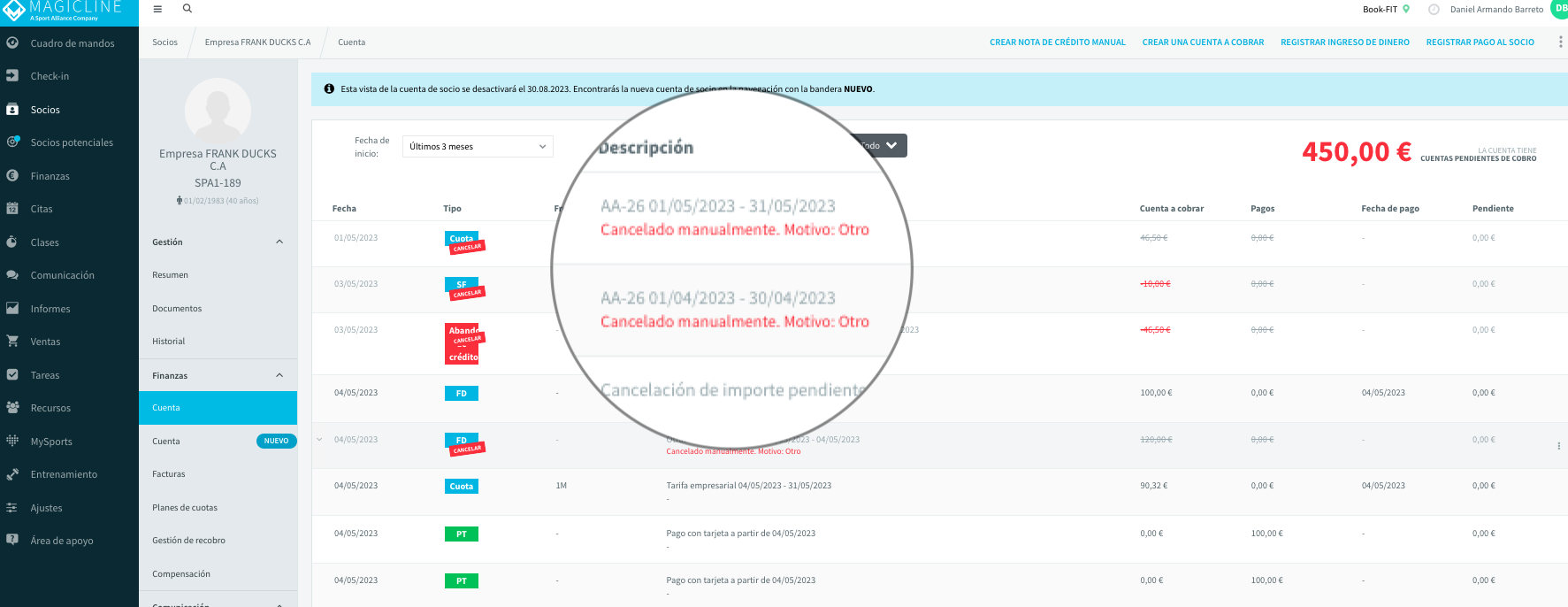Click the Check-in sidebar icon
Viewport: 1568px width, 607px height.
coord(12,76)
